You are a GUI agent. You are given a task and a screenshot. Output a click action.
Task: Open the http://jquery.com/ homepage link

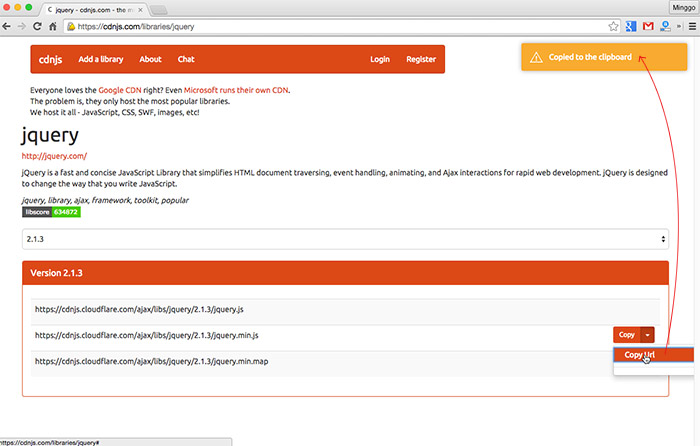54,156
